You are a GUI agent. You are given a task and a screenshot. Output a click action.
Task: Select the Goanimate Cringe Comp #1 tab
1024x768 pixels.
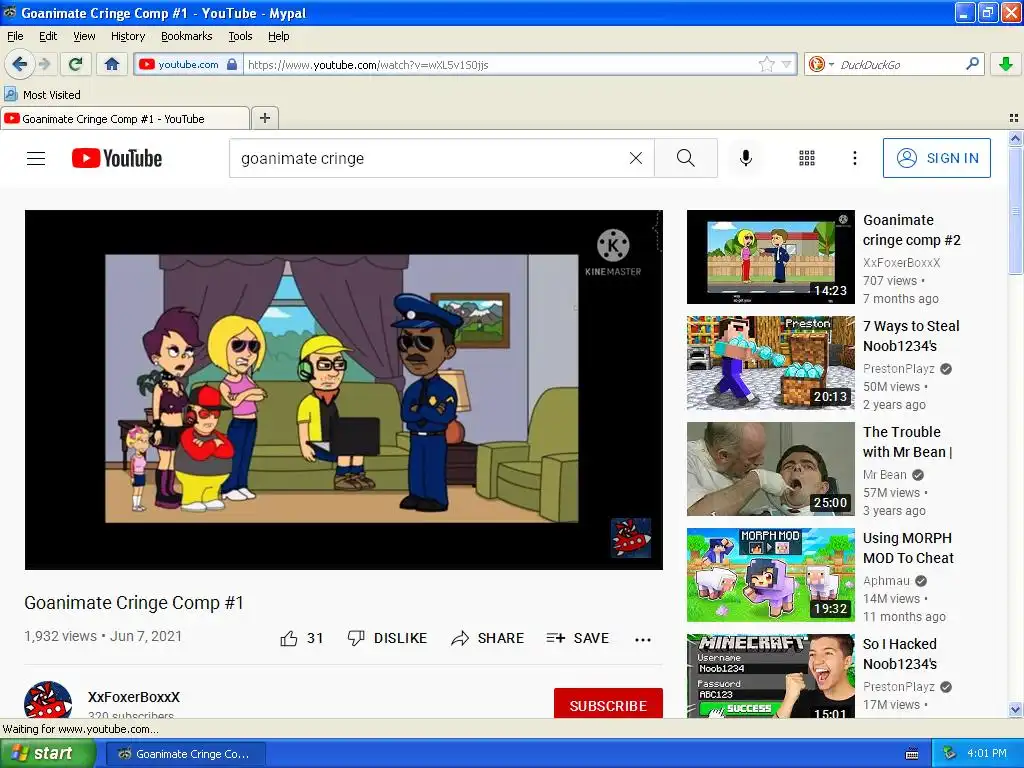[124, 119]
